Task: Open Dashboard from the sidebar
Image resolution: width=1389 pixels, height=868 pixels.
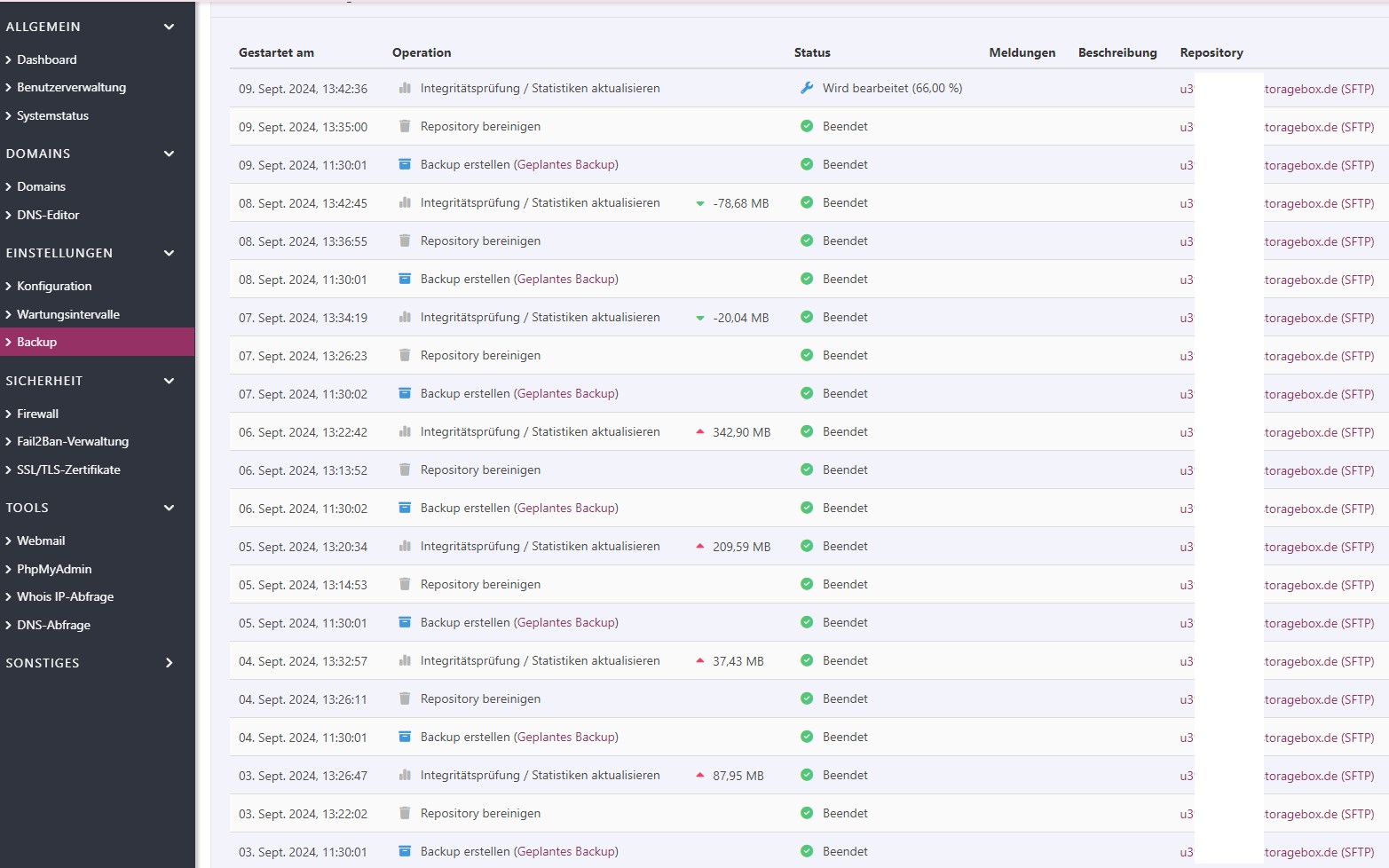Action: [46, 59]
